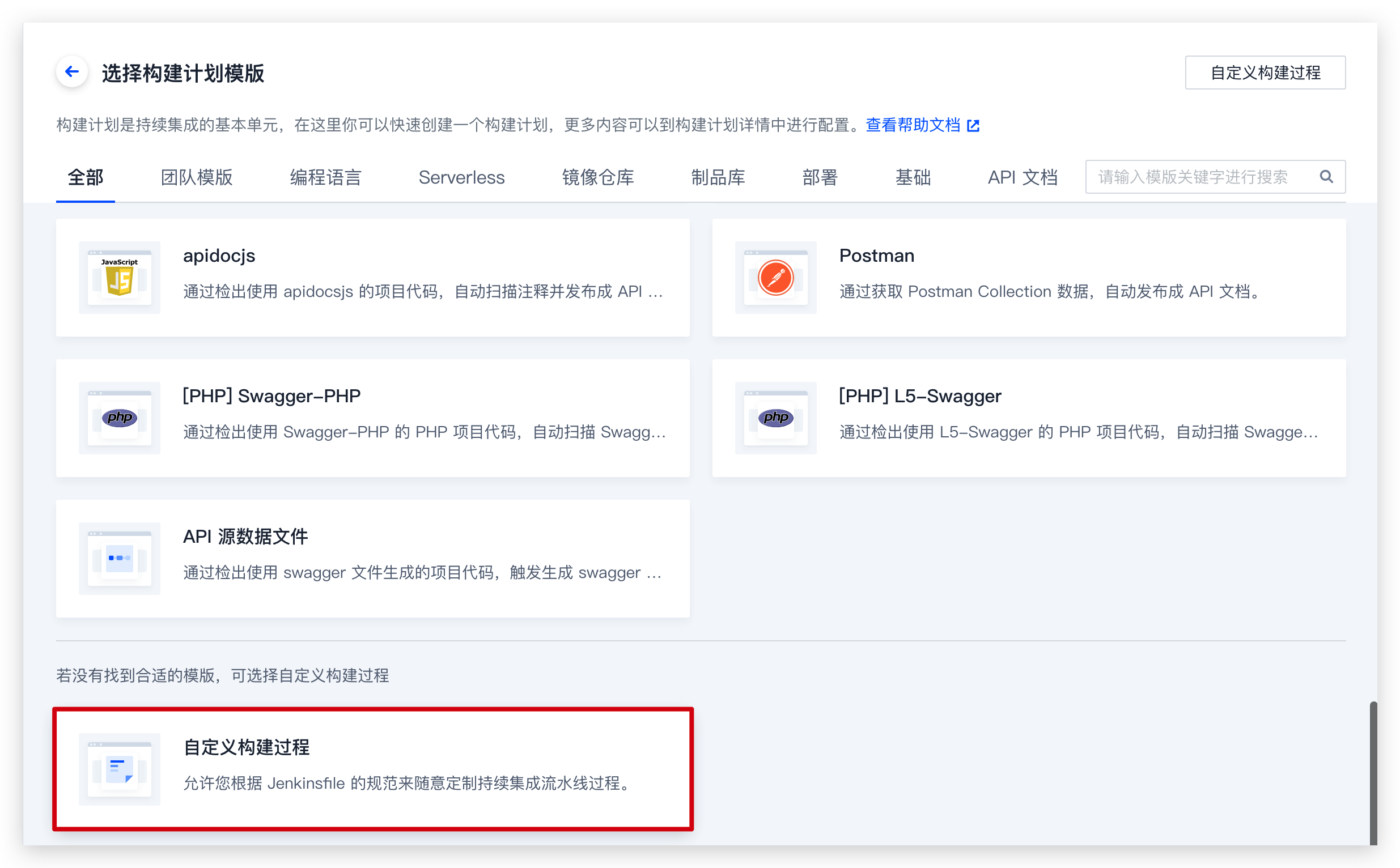The width and height of the screenshot is (1400, 868).
Task: Select the API 源数据文件 template title
Action: [x=245, y=537]
